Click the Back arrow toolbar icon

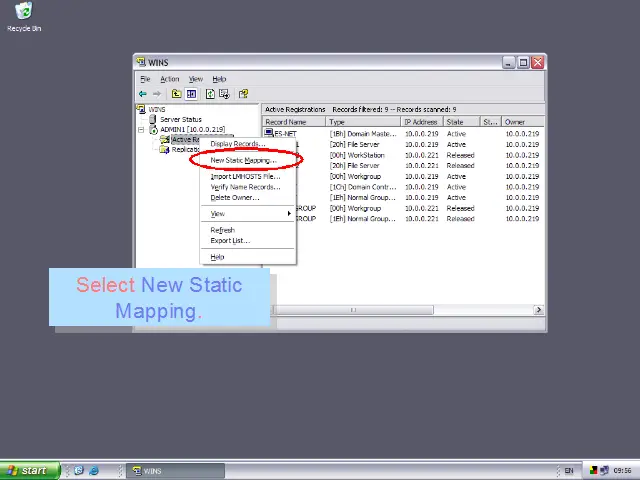pyautogui.click(x=142, y=94)
